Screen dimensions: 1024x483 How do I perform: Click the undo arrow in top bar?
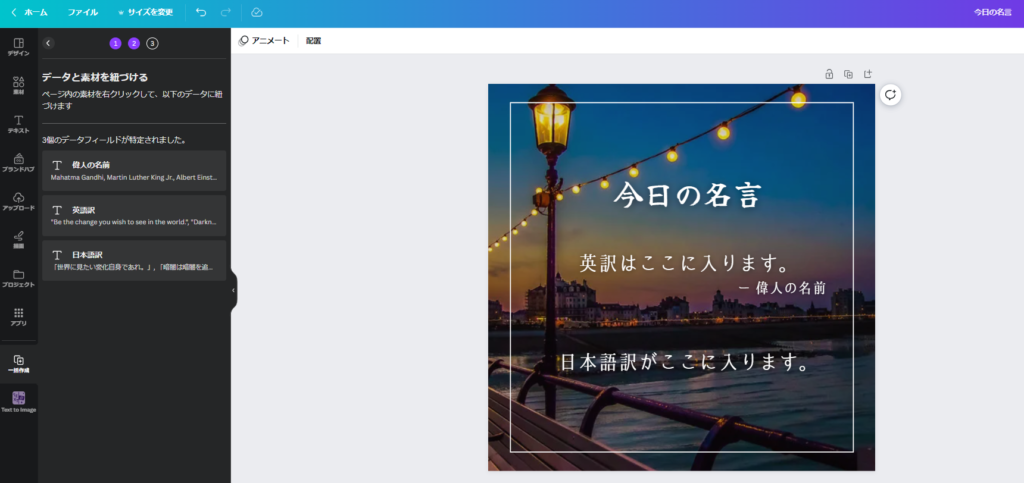pos(201,12)
